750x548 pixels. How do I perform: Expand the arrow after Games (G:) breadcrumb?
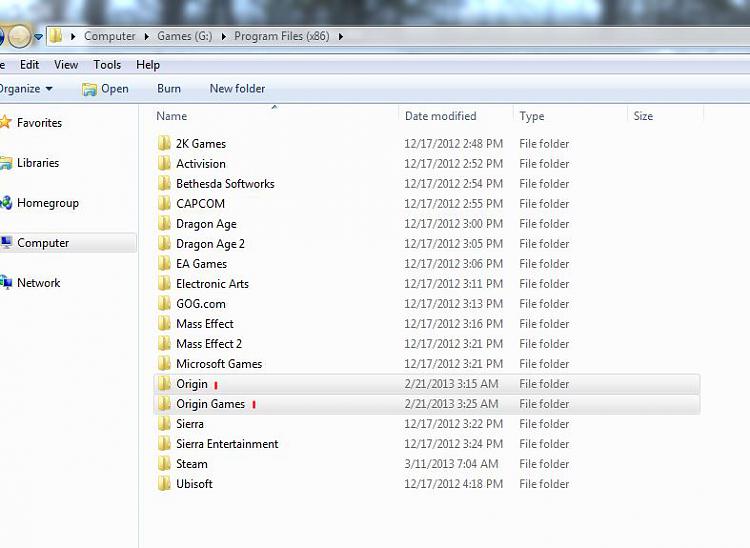click(223, 36)
